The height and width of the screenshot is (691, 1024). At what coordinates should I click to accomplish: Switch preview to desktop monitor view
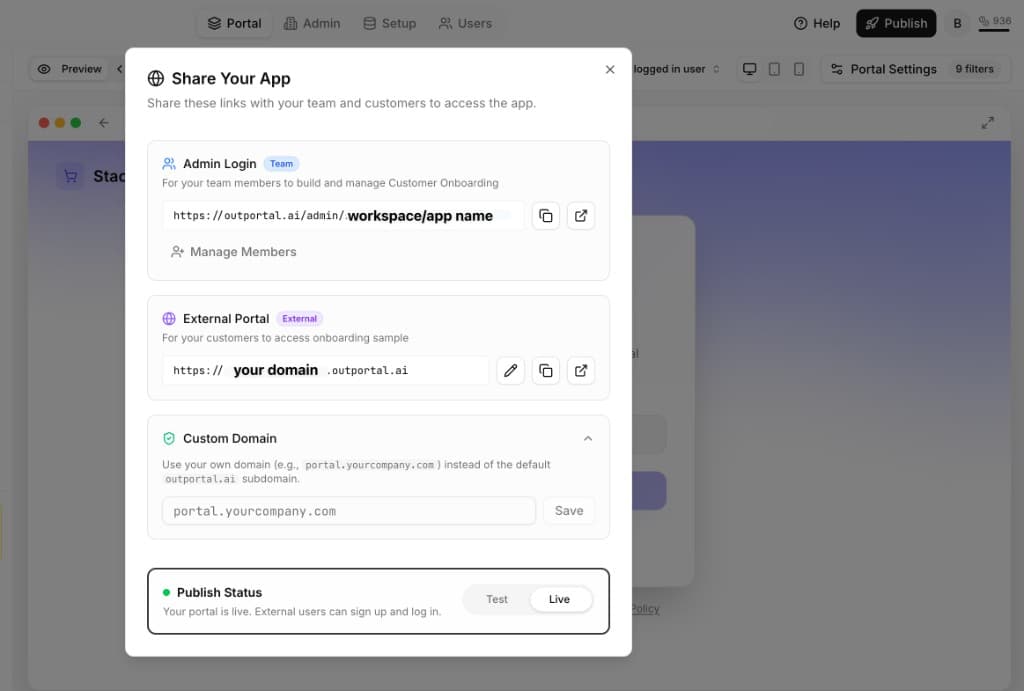(749, 68)
